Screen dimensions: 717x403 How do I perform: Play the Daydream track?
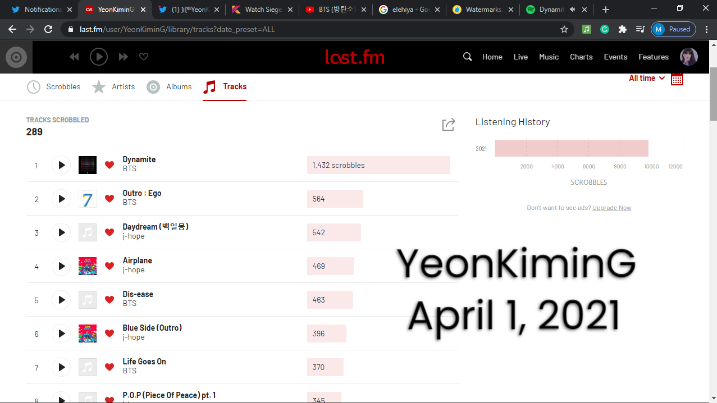click(x=61, y=232)
